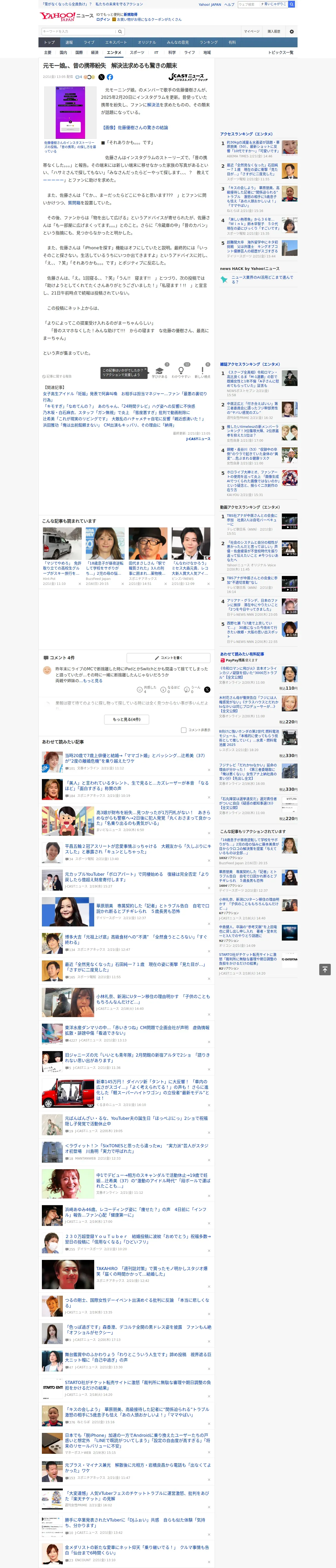Image resolution: width=336 pixels, height=1568 pixels.
Task: Select the エンタメ category tab
Action: pos(114,53)
